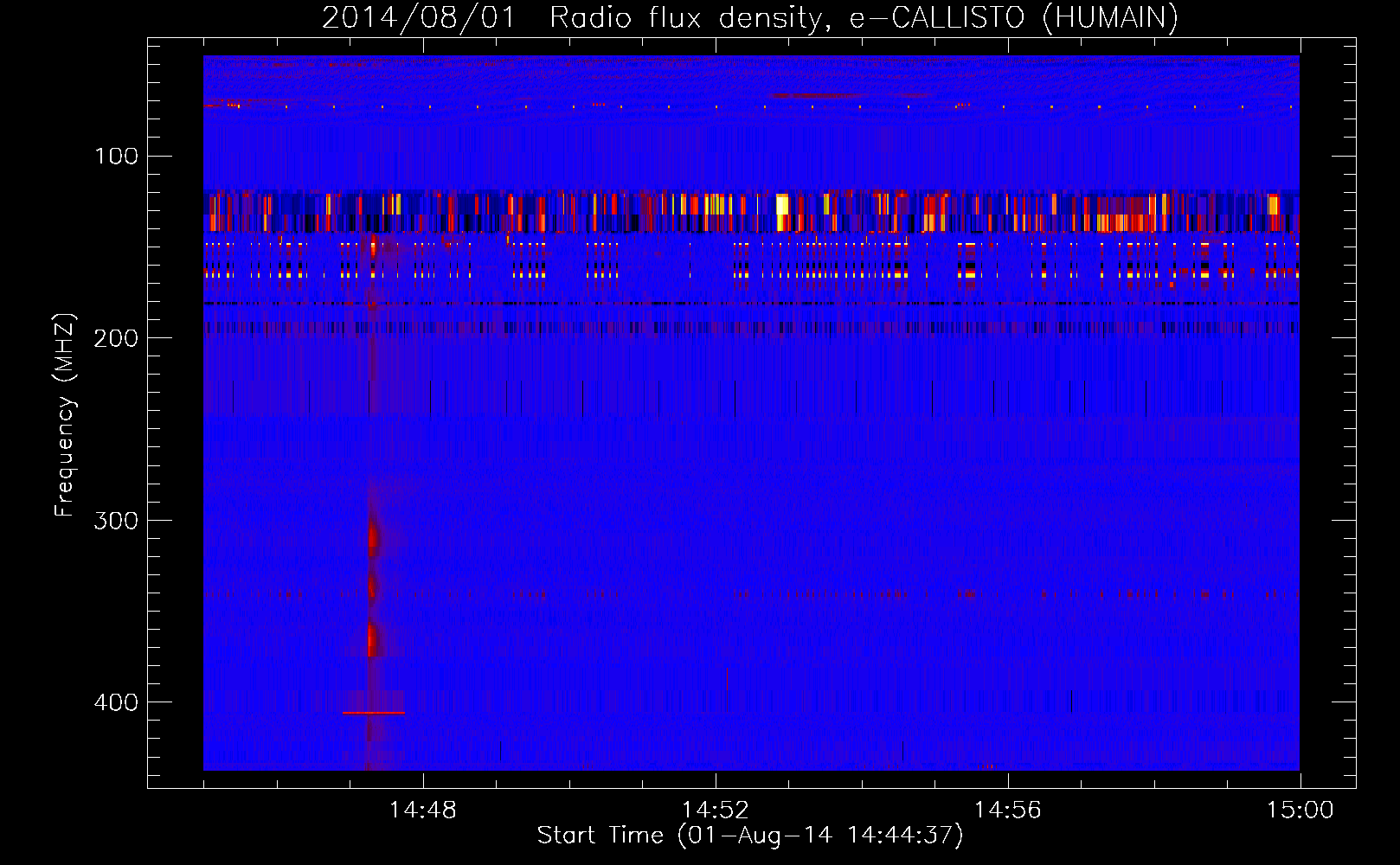Viewport: 1400px width, 865px height.
Task: Click the plot title '2014/08/01 Radio flux density'
Action: pyautogui.click(x=571, y=18)
